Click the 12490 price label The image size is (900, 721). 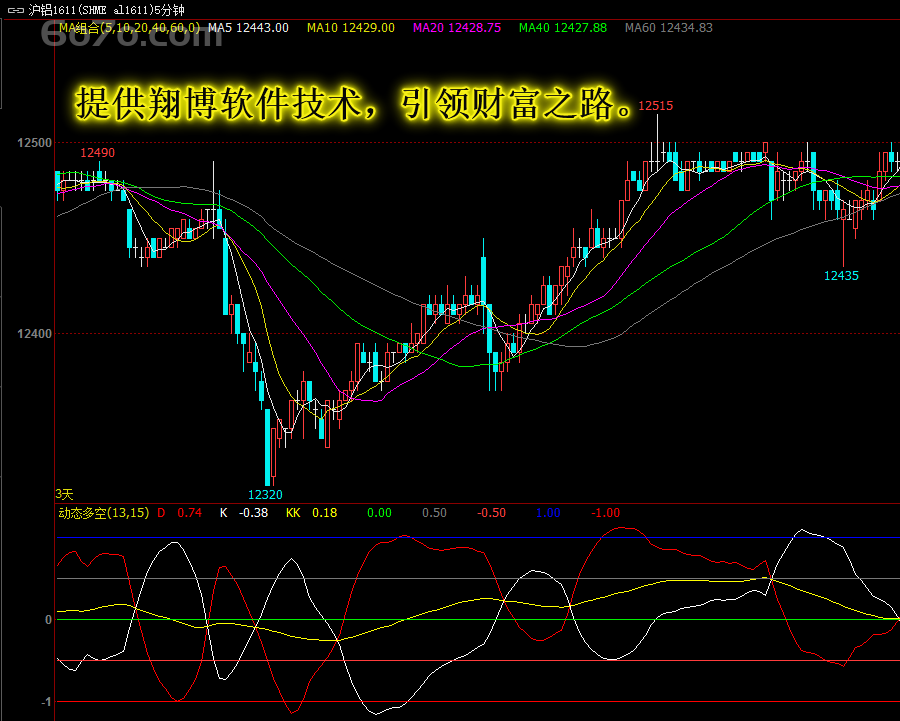pos(98,153)
